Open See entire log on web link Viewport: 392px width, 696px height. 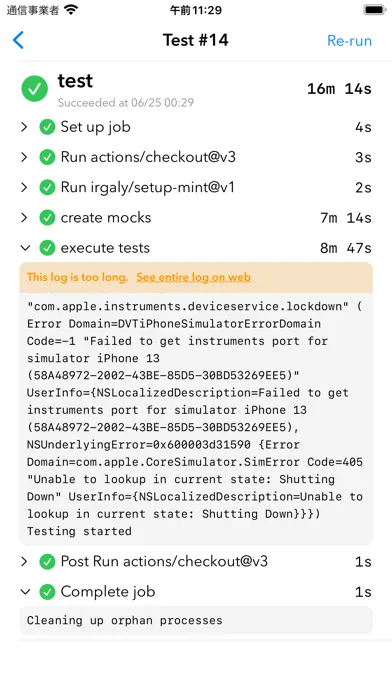pos(194,277)
